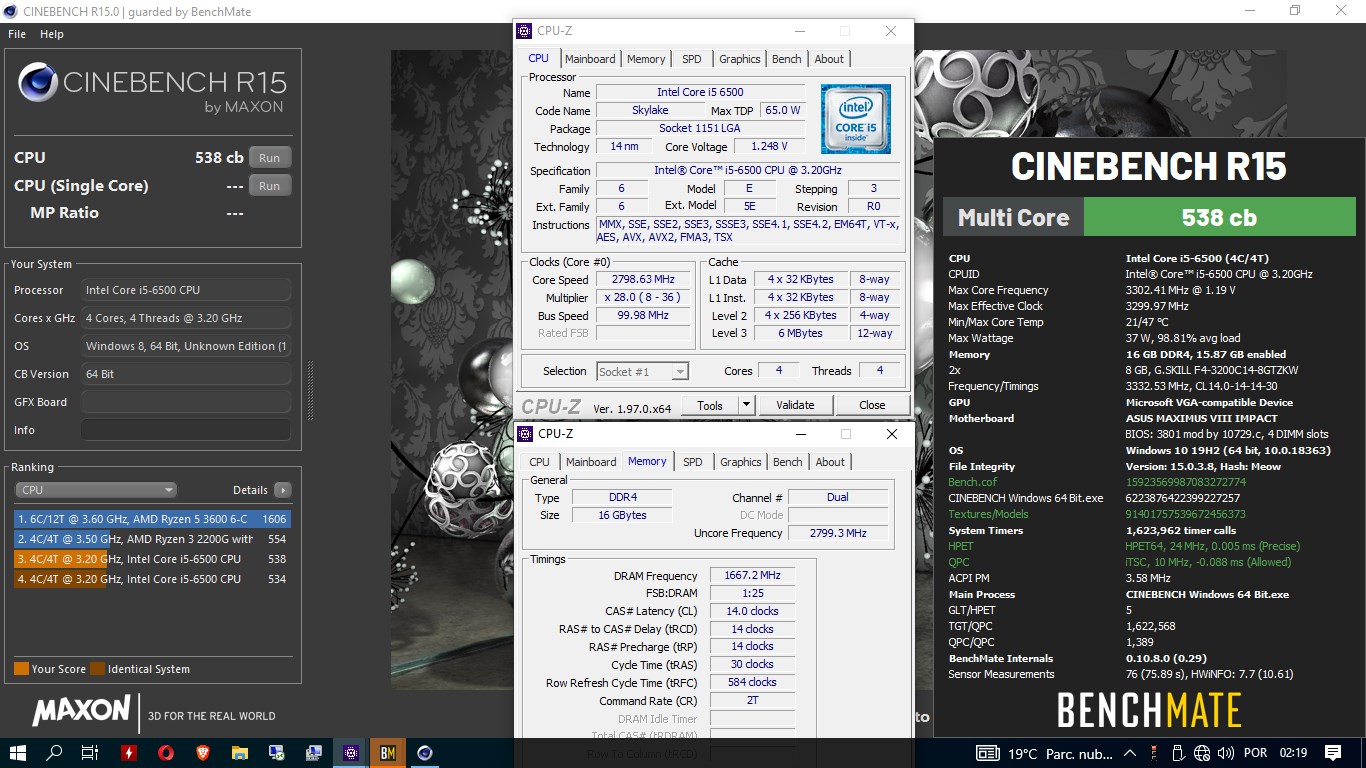
Task: Click the Tools button in CPU-Z
Action: [710, 405]
